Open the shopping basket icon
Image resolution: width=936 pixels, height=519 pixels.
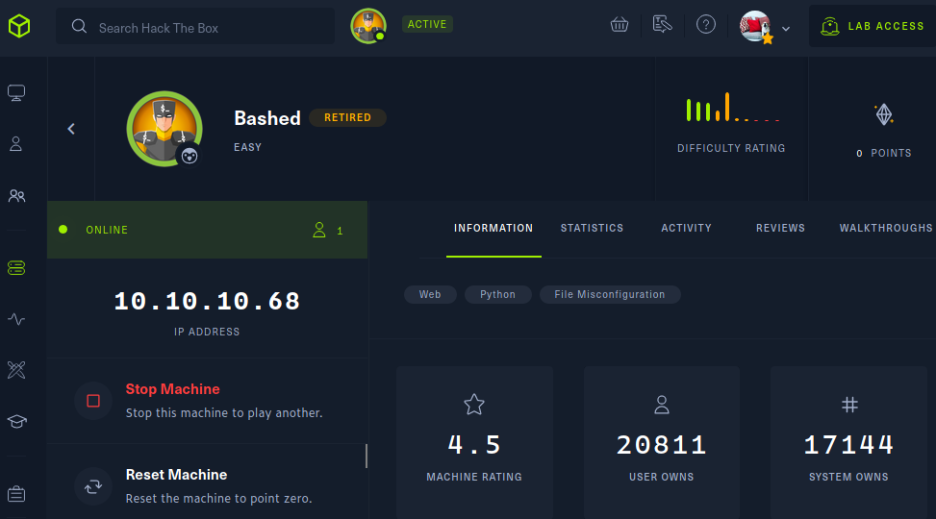620,25
